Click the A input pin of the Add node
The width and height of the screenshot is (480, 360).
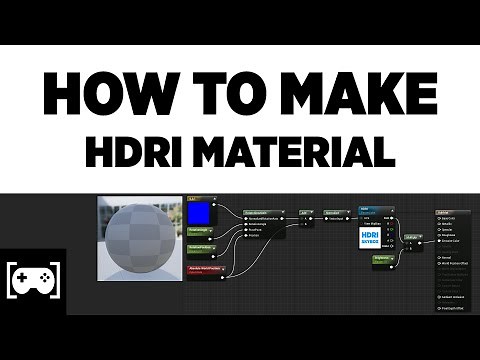point(302,219)
